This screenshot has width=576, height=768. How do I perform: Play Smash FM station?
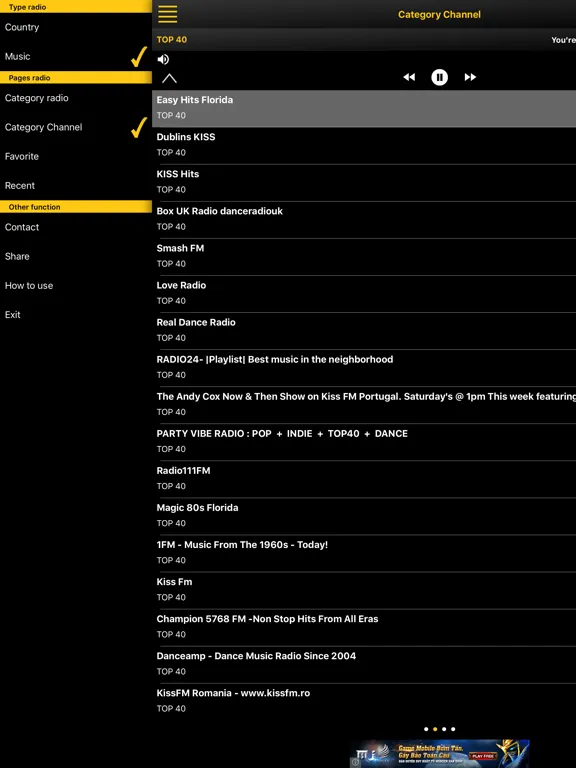coord(364,257)
